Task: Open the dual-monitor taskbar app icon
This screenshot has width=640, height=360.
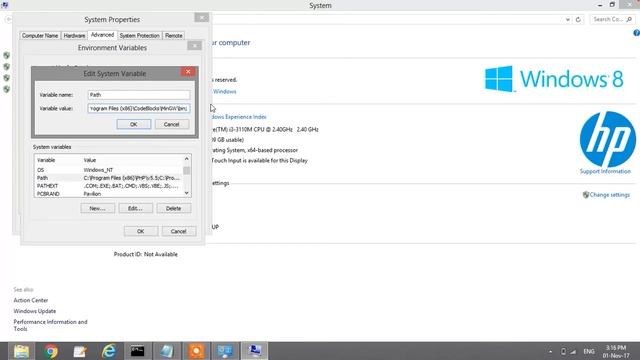Action: coord(225,351)
